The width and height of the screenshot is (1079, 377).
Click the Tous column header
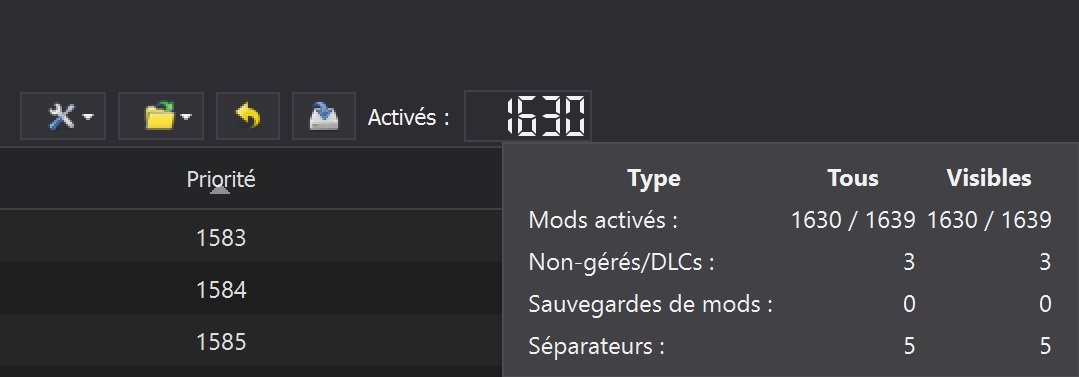(853, 178)
